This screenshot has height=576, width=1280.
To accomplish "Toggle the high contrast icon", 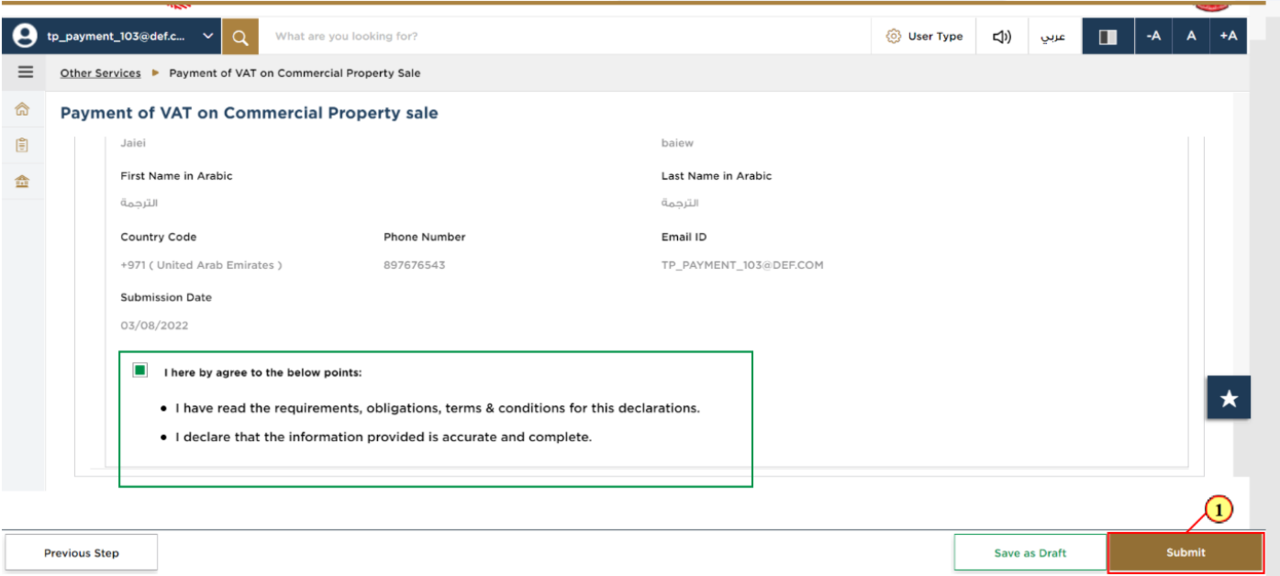I will pos(1108,37).
